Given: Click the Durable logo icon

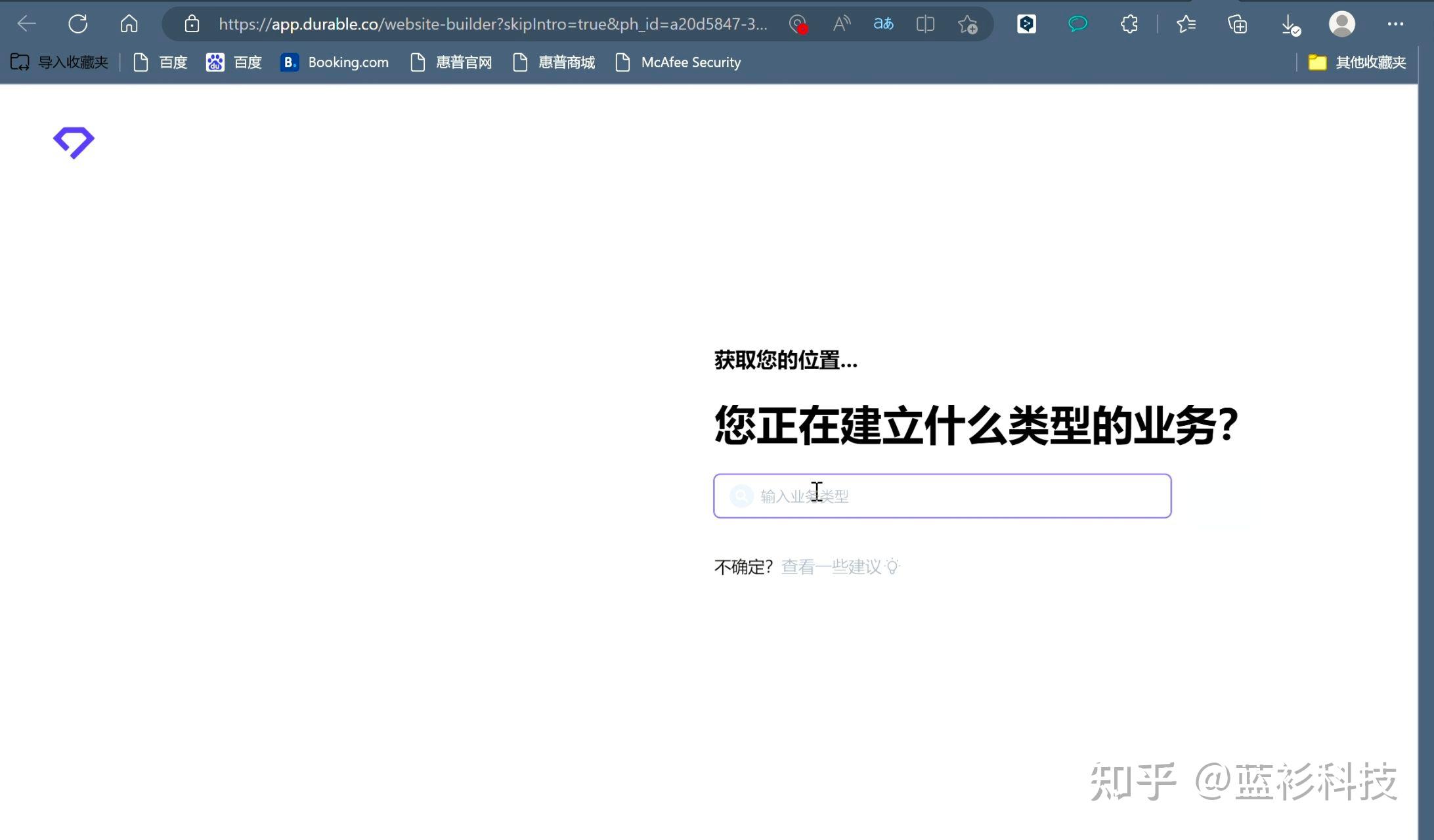Looking at the screenshot, I should pos(74,142).
